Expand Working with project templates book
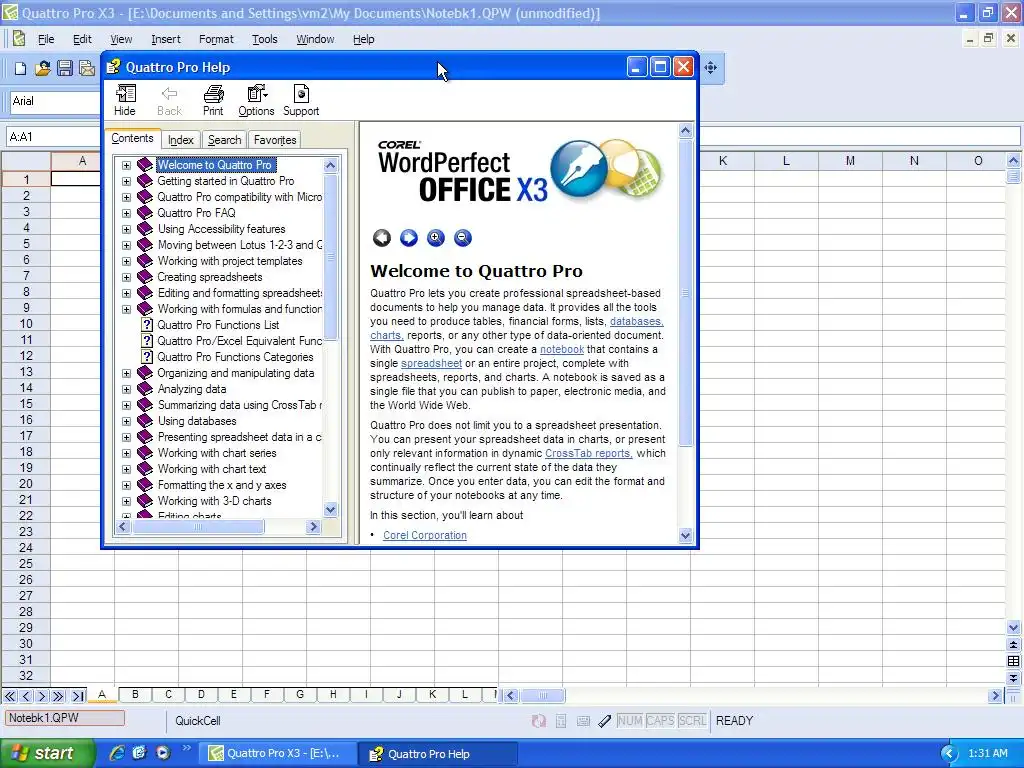This screenshot has height=768, width=1024. coord(127,261)
